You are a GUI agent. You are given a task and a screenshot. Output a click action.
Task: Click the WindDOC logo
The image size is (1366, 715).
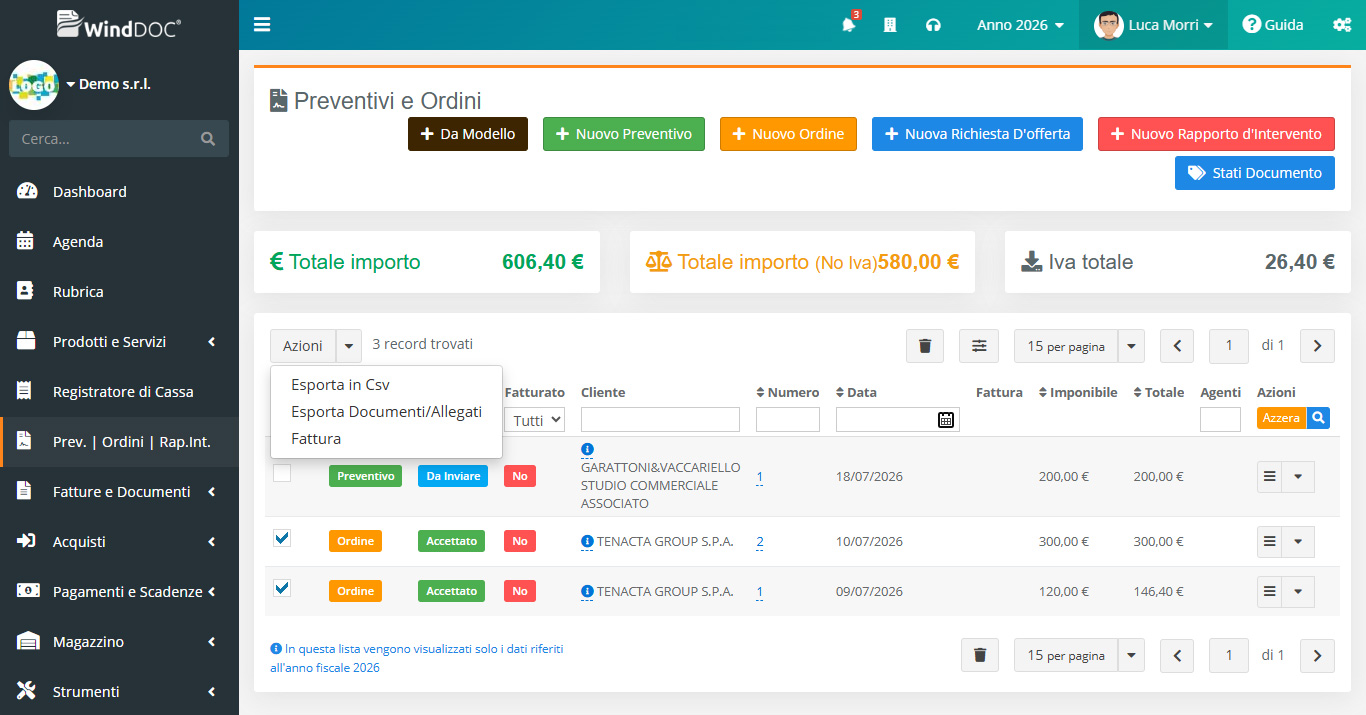pyautogui.click(x=119, y=25)
